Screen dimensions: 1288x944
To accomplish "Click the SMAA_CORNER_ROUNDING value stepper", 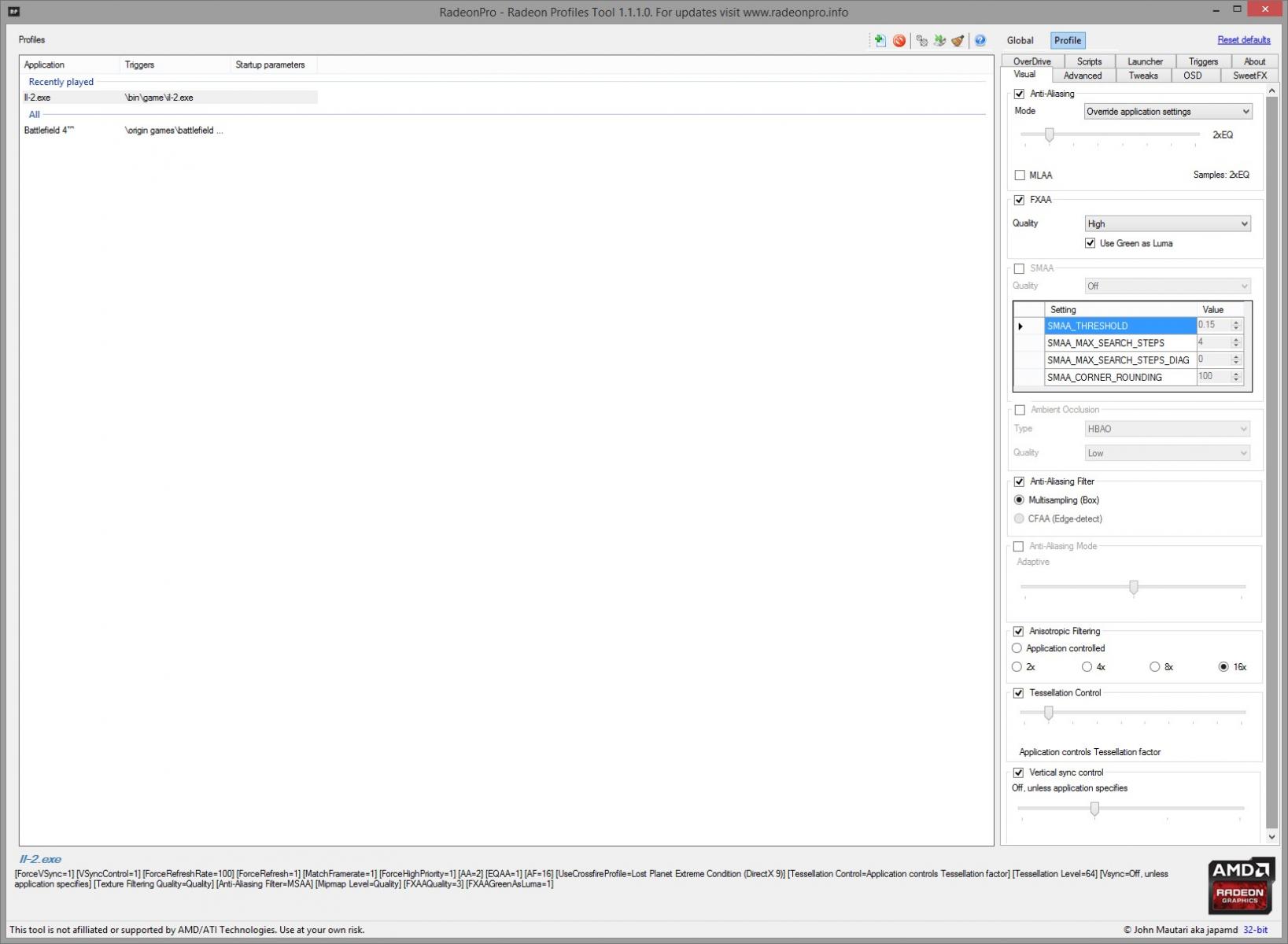I will pos(1236,378).
